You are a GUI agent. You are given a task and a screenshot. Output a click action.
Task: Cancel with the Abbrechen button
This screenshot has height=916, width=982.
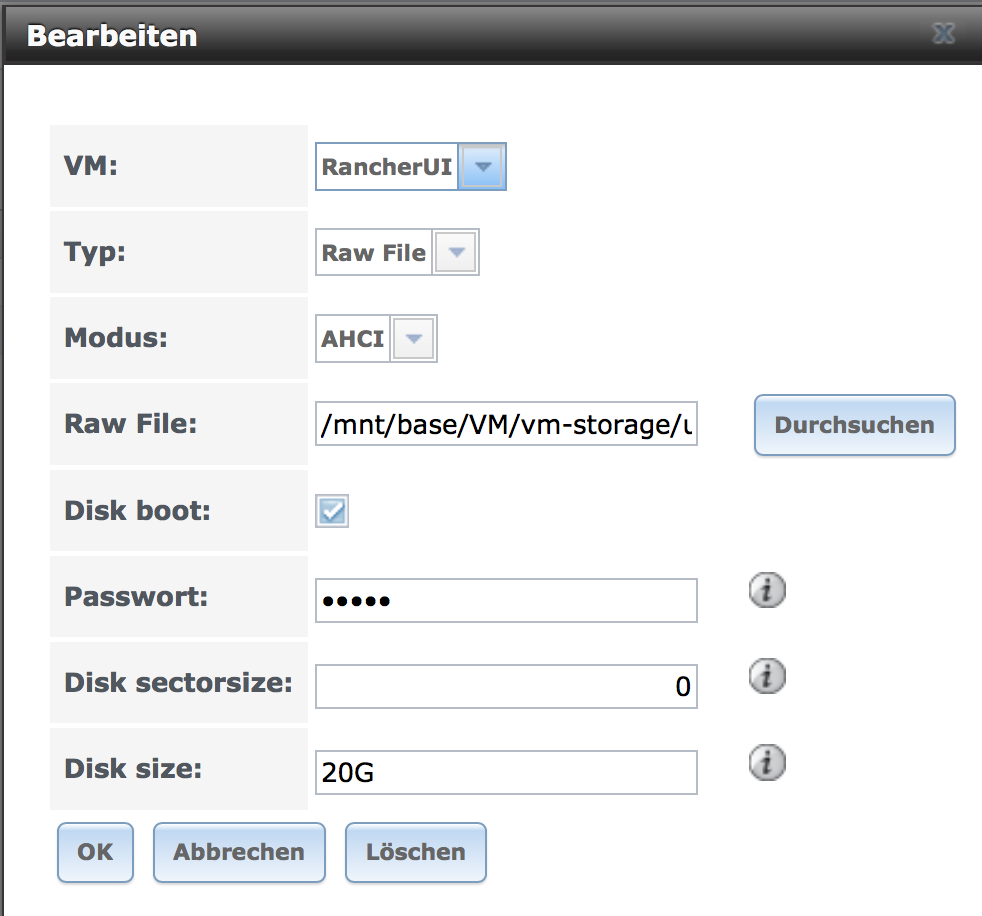[239, 852]
